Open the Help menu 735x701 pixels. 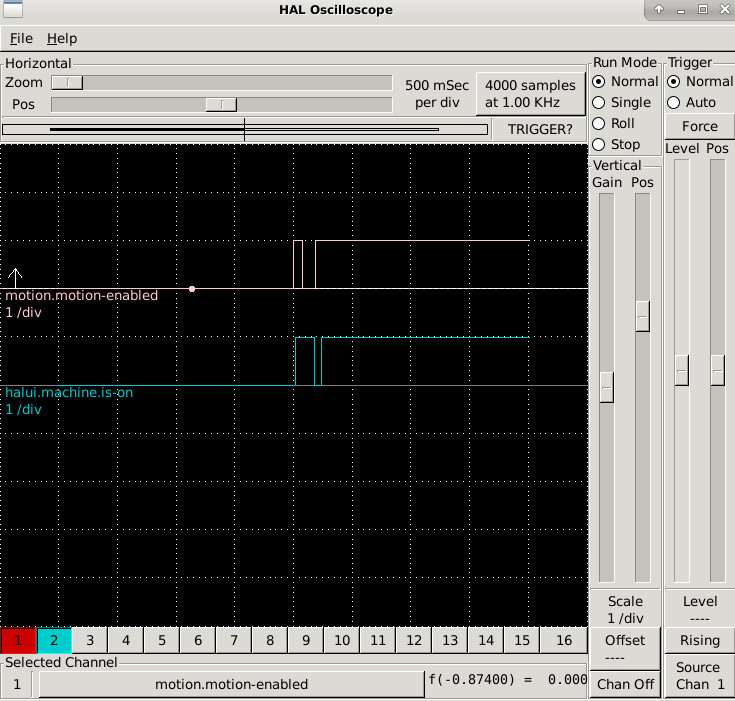[62, 38]
